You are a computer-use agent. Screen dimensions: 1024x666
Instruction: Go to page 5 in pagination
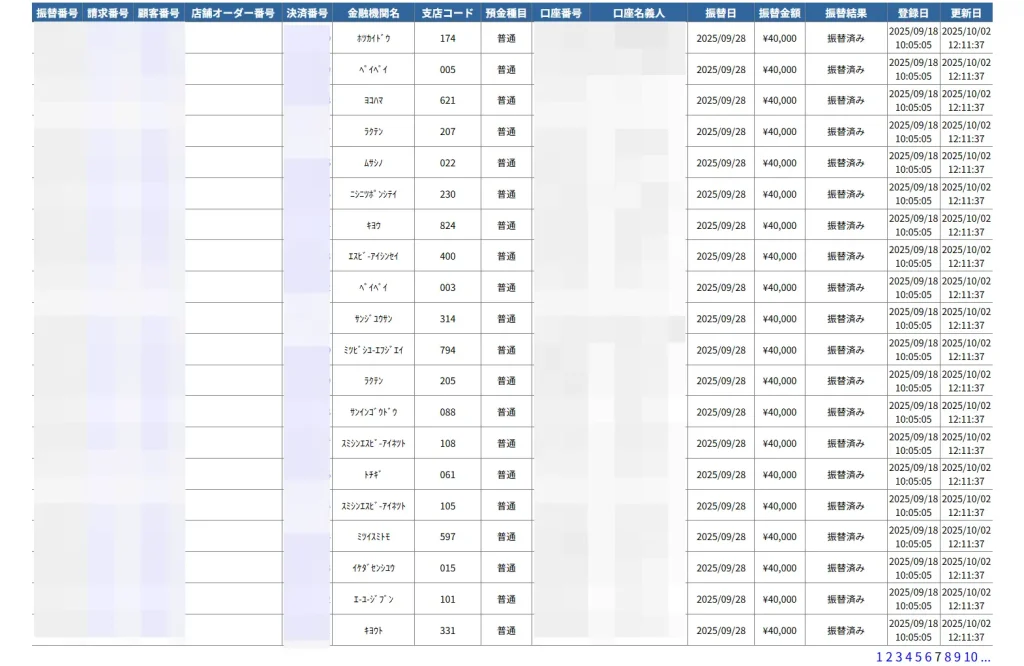[x=916, y=657]
